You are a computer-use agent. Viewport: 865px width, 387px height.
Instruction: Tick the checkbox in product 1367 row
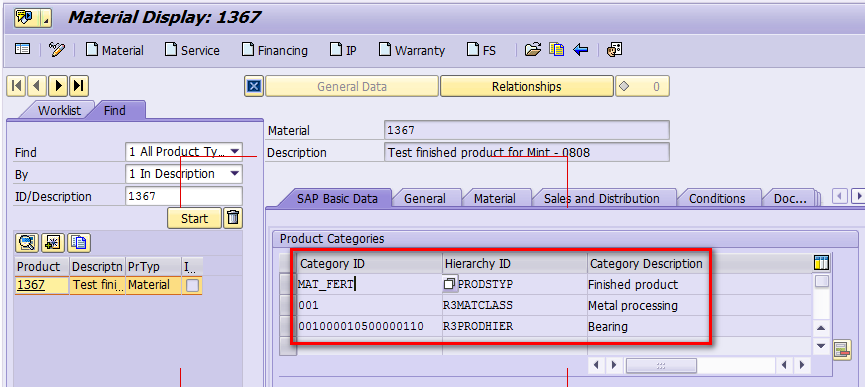click(193, 285)
